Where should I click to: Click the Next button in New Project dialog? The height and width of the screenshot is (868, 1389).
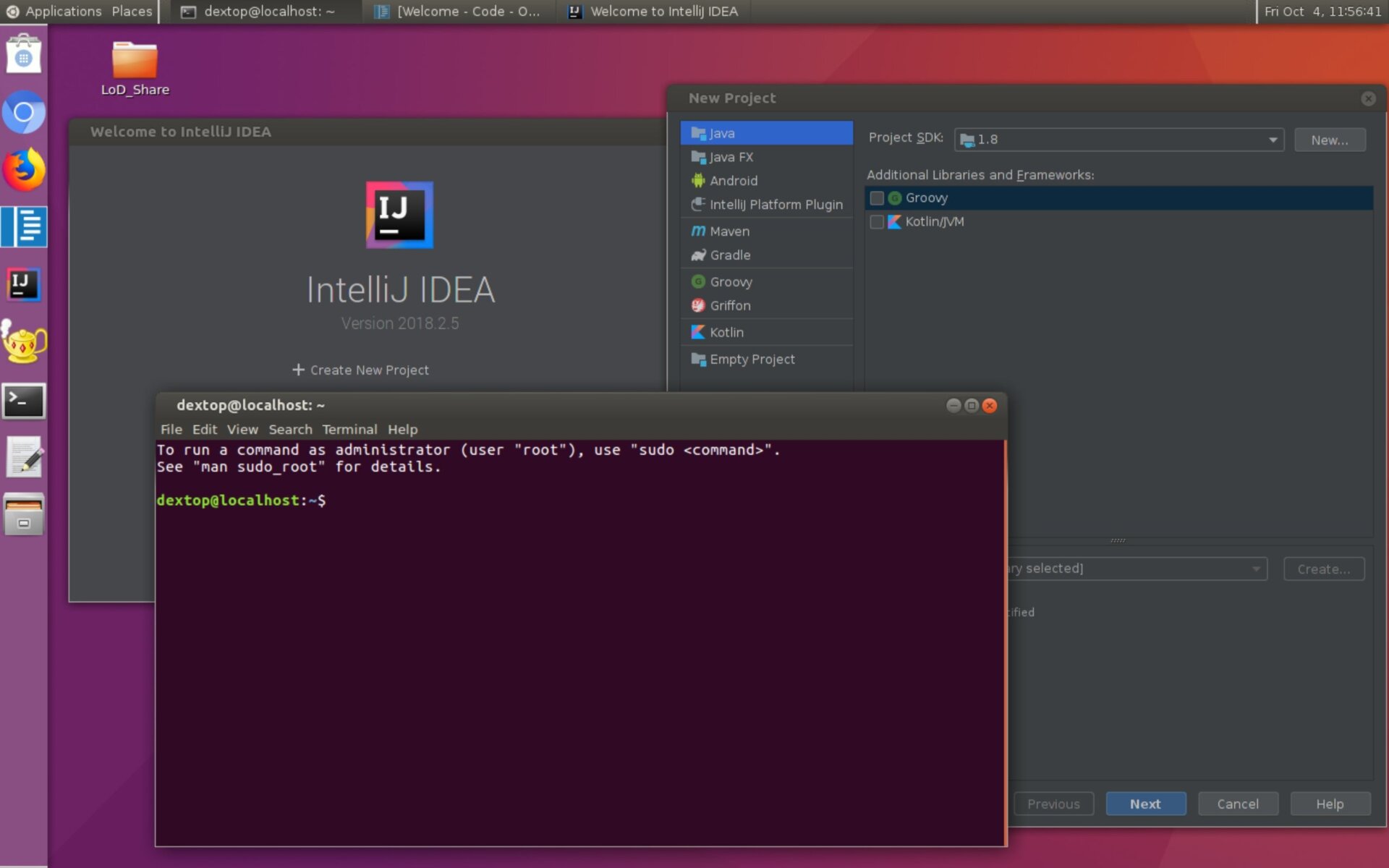click(x=1145, y=804)
